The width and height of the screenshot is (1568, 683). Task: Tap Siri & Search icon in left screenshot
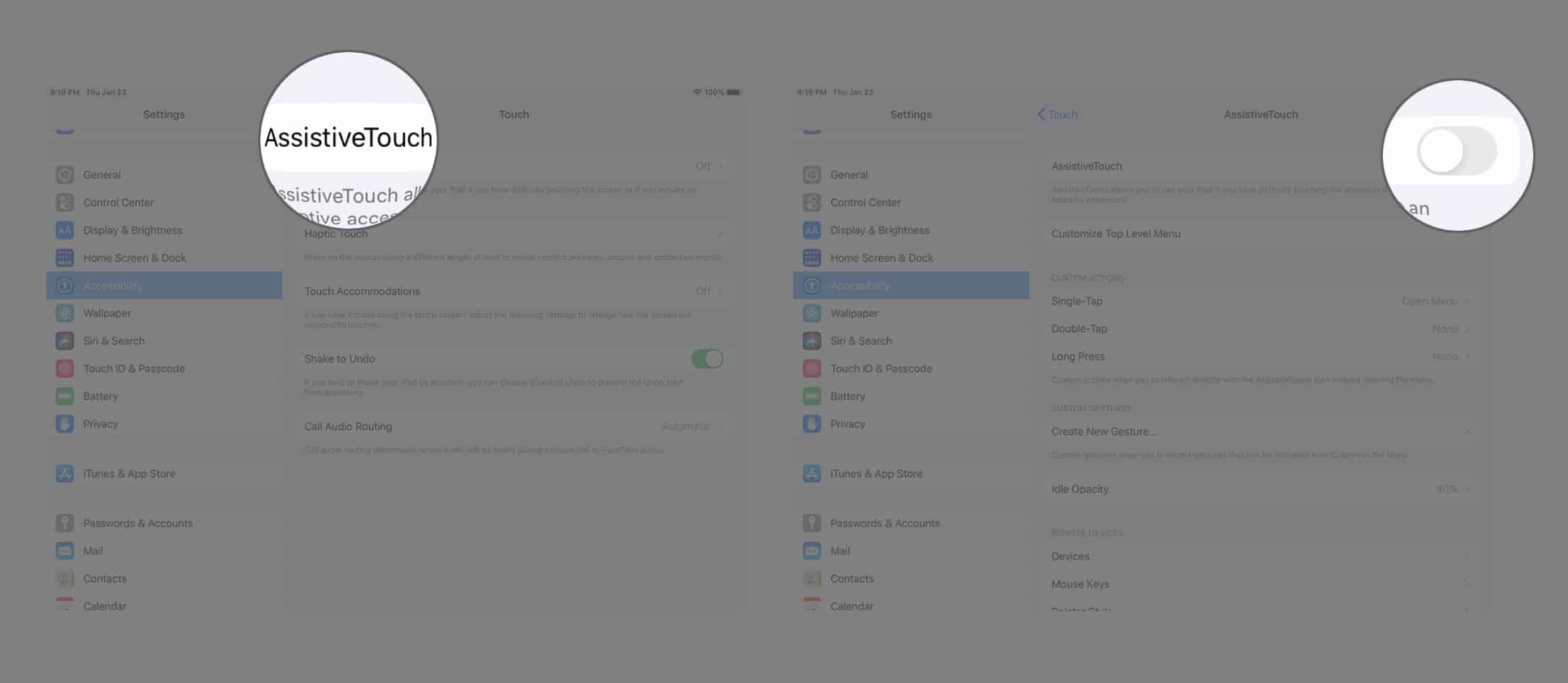click(65, 341)
